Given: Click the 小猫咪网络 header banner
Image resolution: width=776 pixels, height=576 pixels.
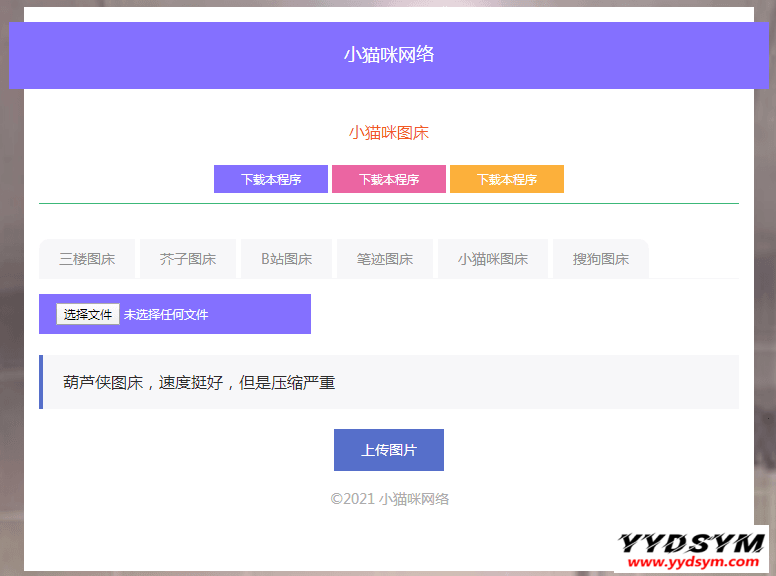Looking at the screenshot, I should [388, 55].
